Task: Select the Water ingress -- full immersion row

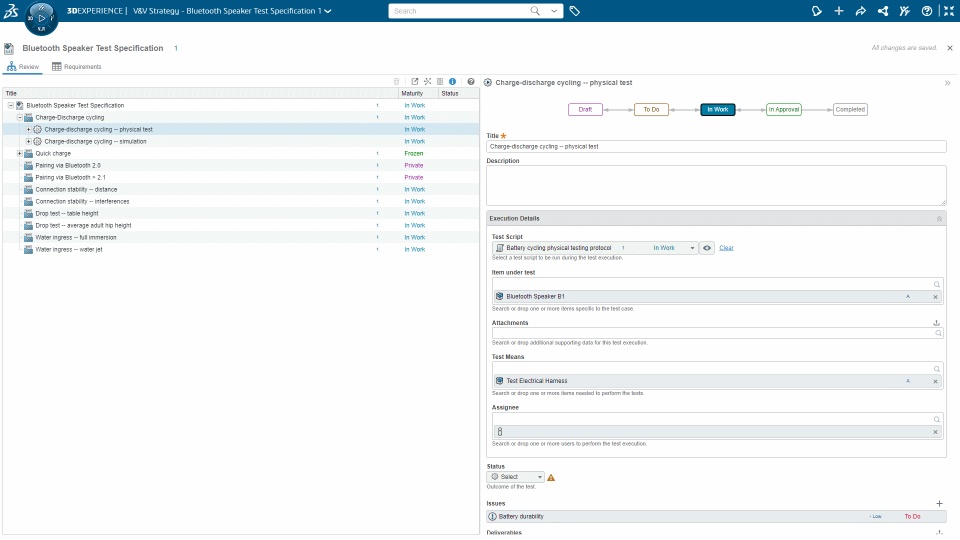Action: [x=241, y=238]
